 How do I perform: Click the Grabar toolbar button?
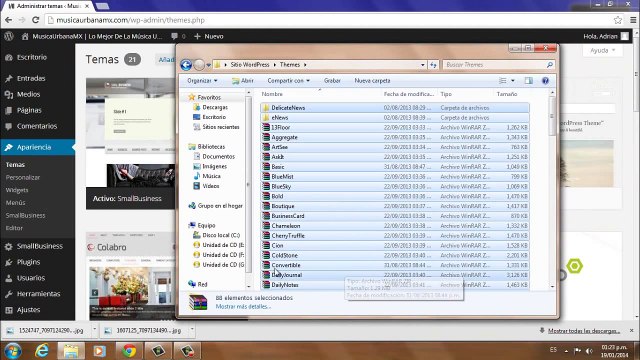point(332,81)
